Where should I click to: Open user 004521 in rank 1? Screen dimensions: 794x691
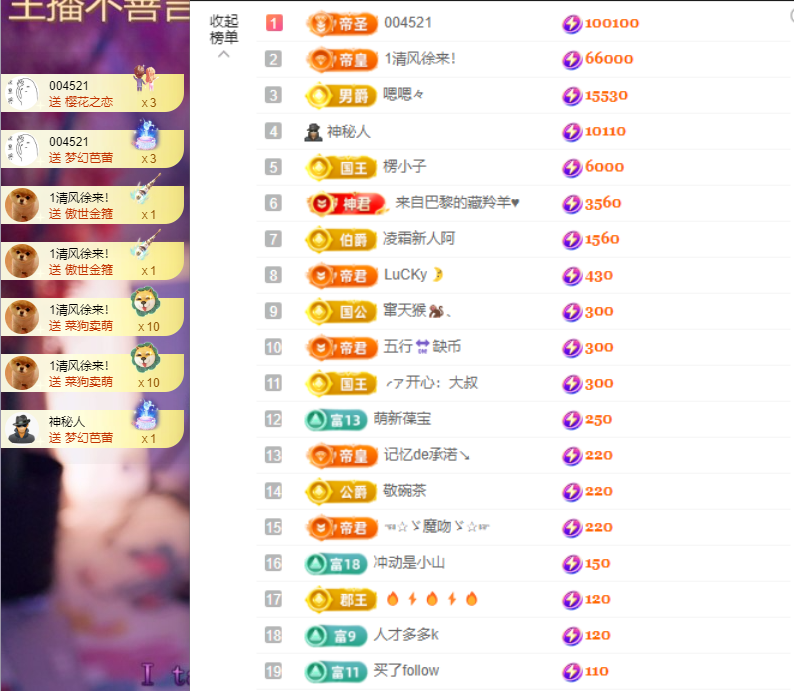408,23
